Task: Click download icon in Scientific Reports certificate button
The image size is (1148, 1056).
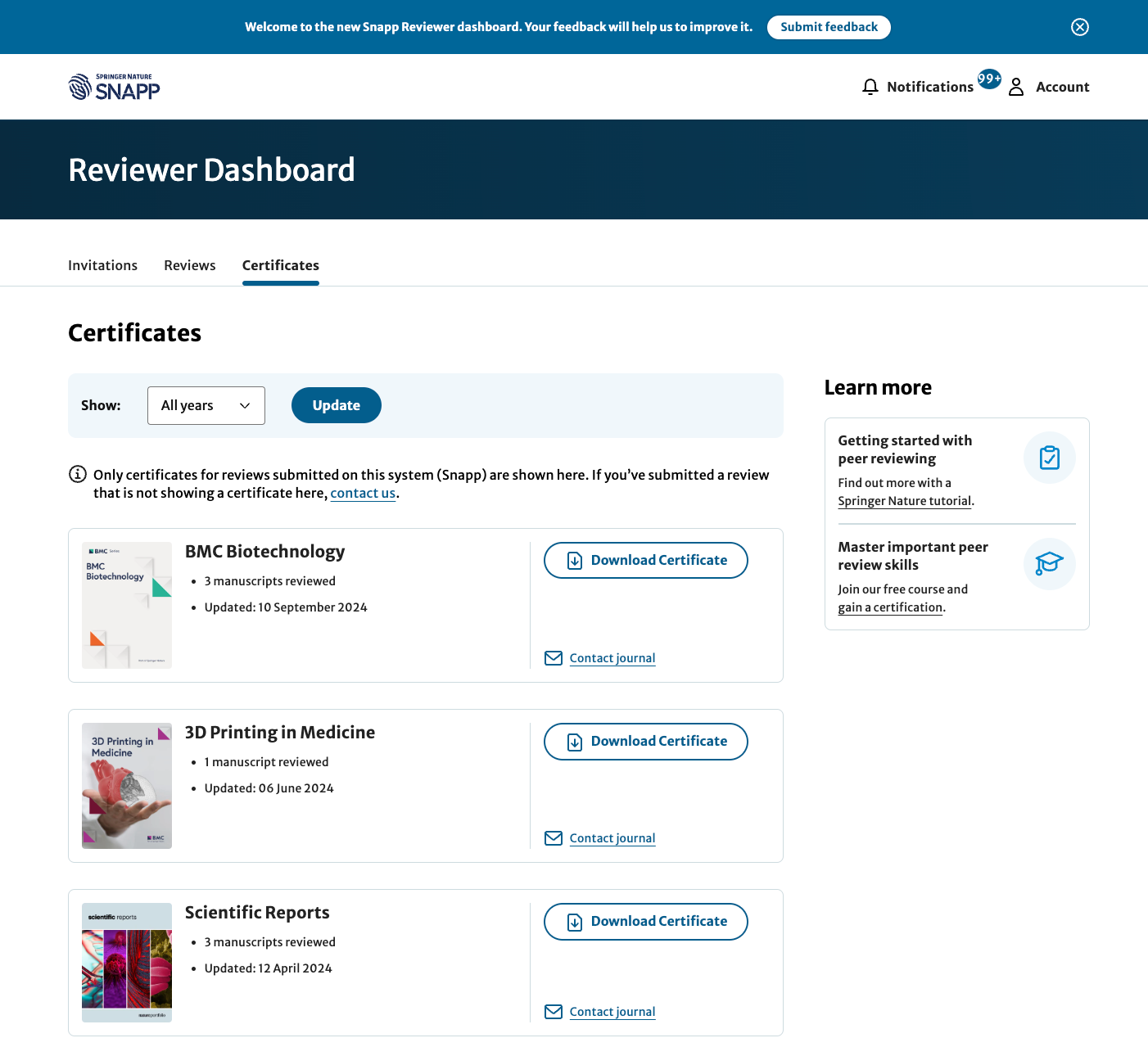Action: pyautogui.click(x=575, y=922)
